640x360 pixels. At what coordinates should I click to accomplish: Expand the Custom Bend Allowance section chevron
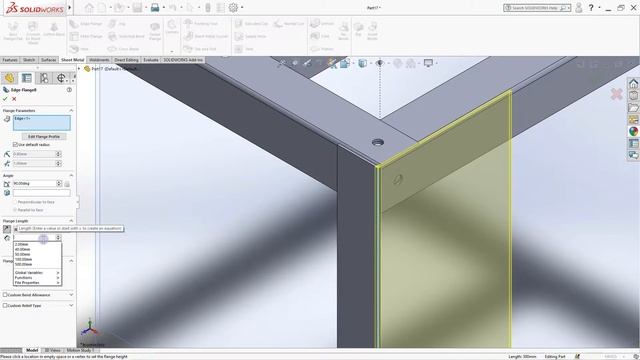click(x=71, y=294)
